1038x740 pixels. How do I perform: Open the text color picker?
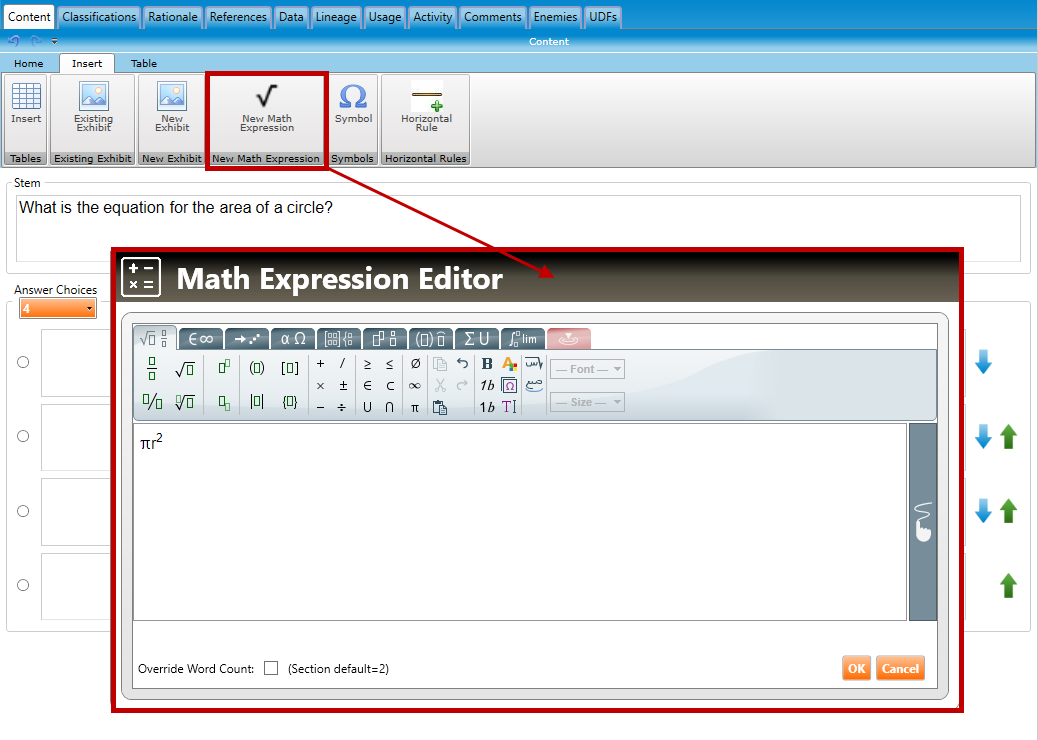(509, 364)
